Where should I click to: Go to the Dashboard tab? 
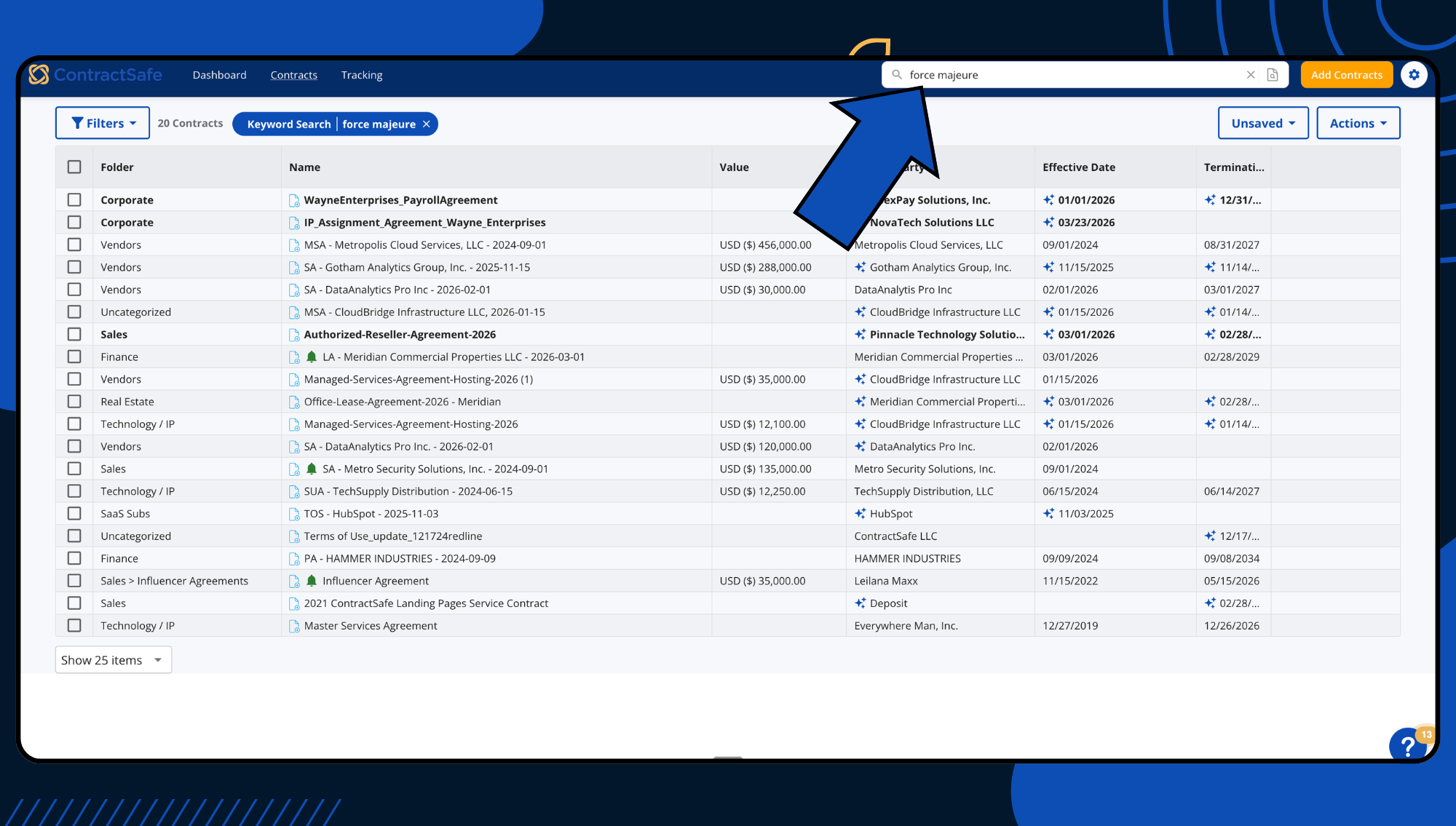coord(219,75)
